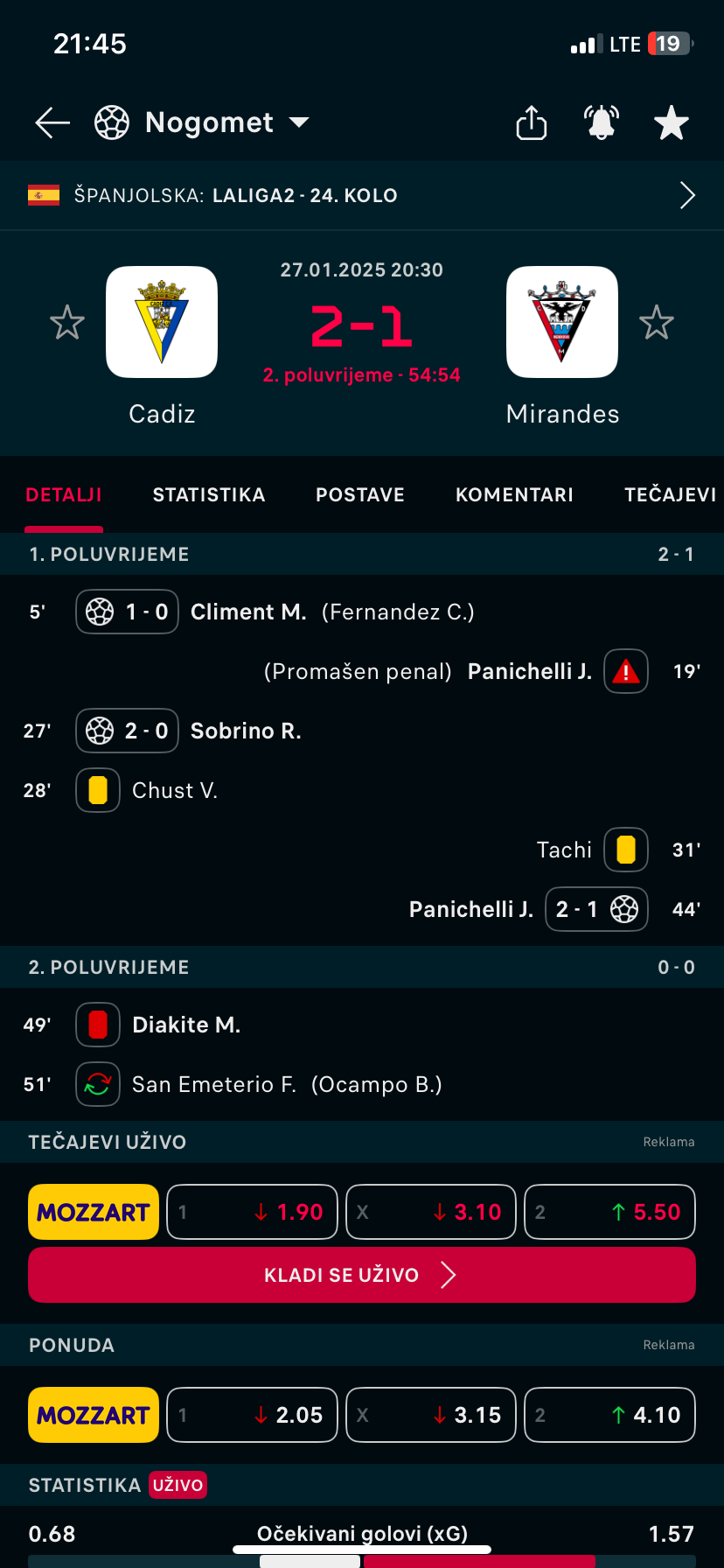Toggle the match favorite star in header
724x1568 pixels.
(672, 122)
